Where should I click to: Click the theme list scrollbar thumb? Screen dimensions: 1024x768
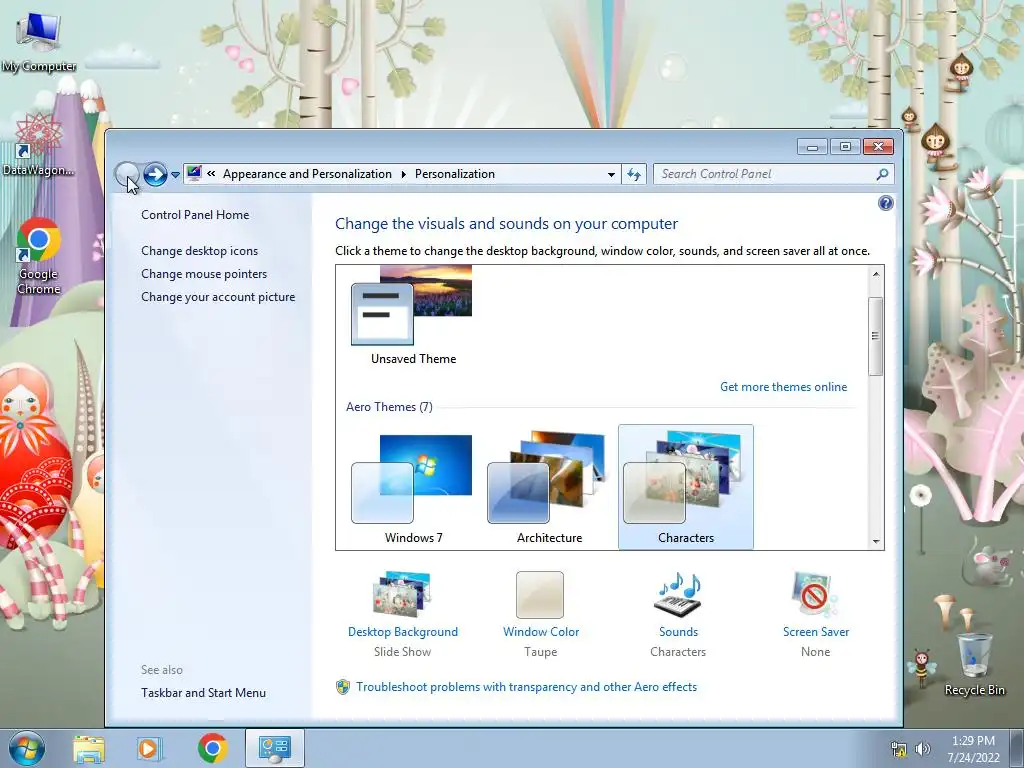876,336
